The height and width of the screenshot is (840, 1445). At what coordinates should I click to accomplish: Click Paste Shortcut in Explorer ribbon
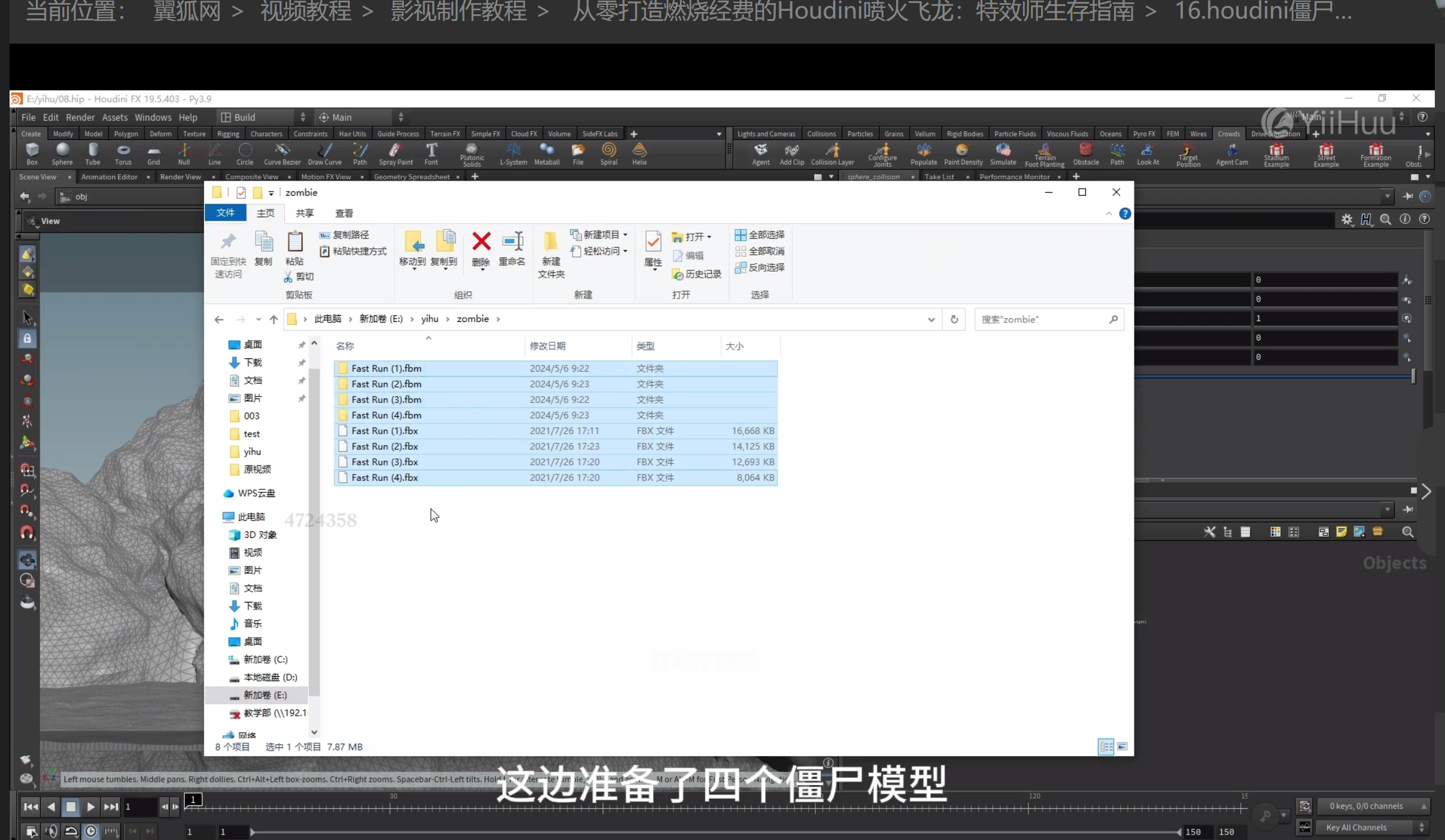353,251
